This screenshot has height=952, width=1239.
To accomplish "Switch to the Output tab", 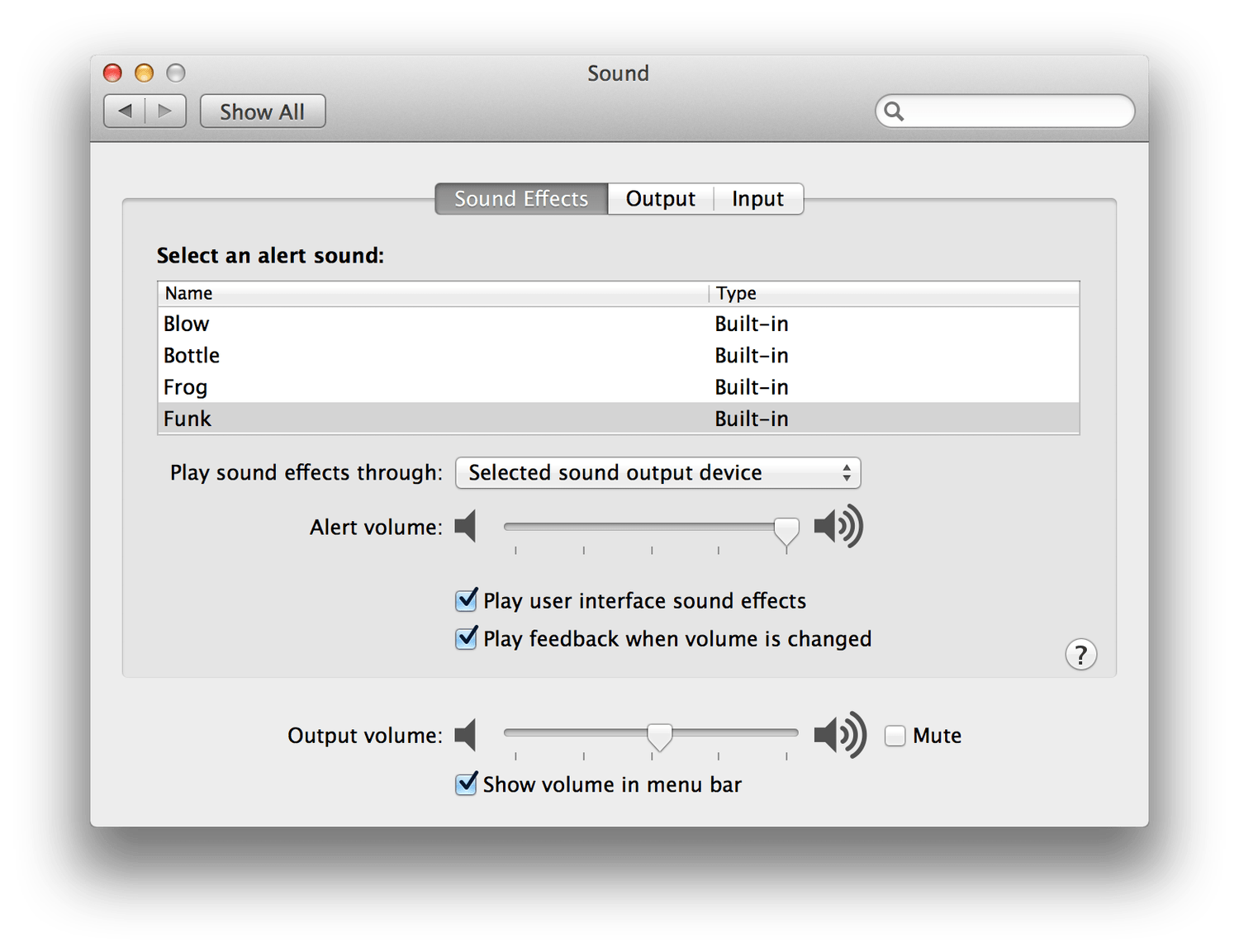I will pos(660,199).
